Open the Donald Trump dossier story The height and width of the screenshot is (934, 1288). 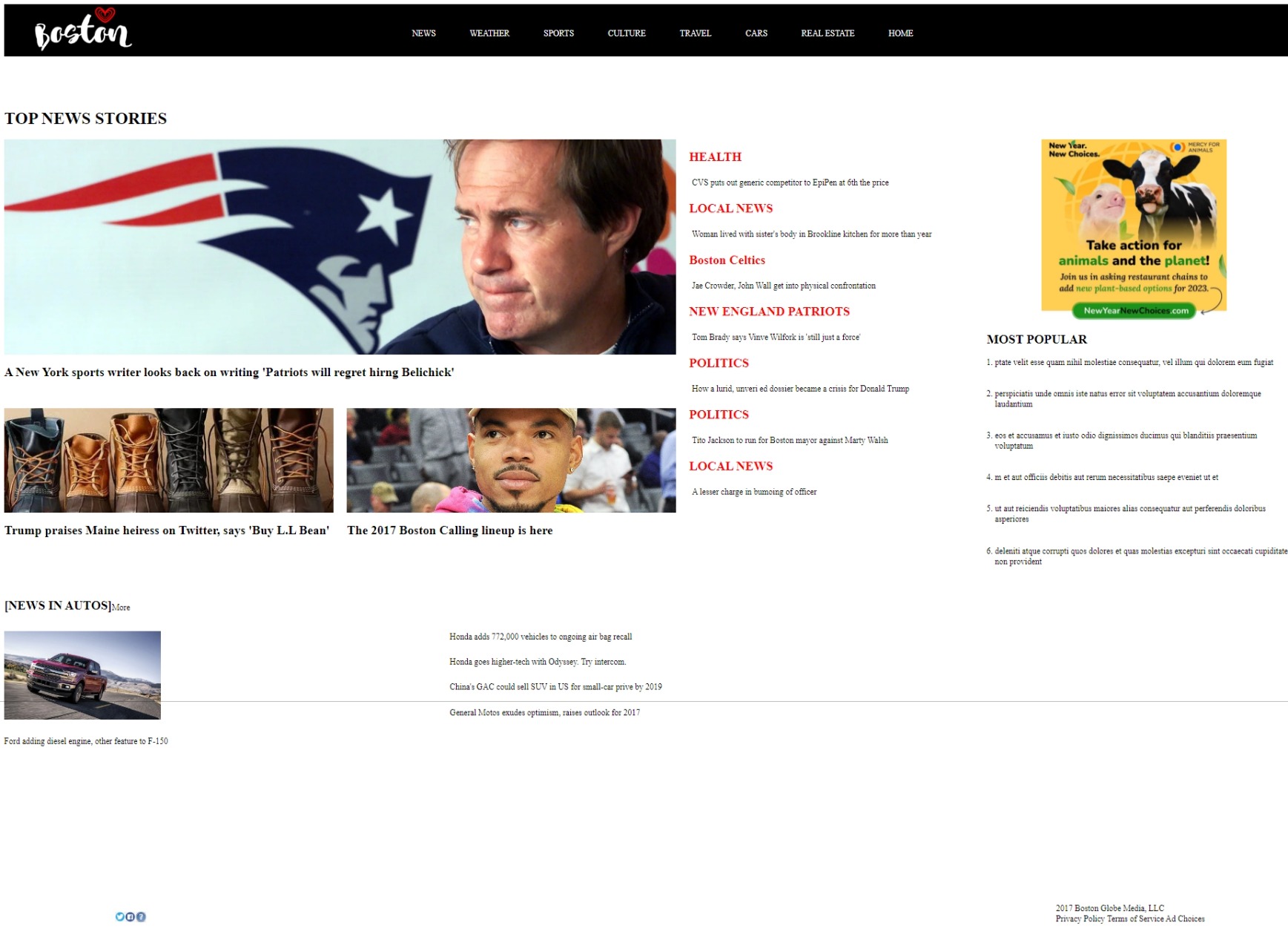pos(800,389)
